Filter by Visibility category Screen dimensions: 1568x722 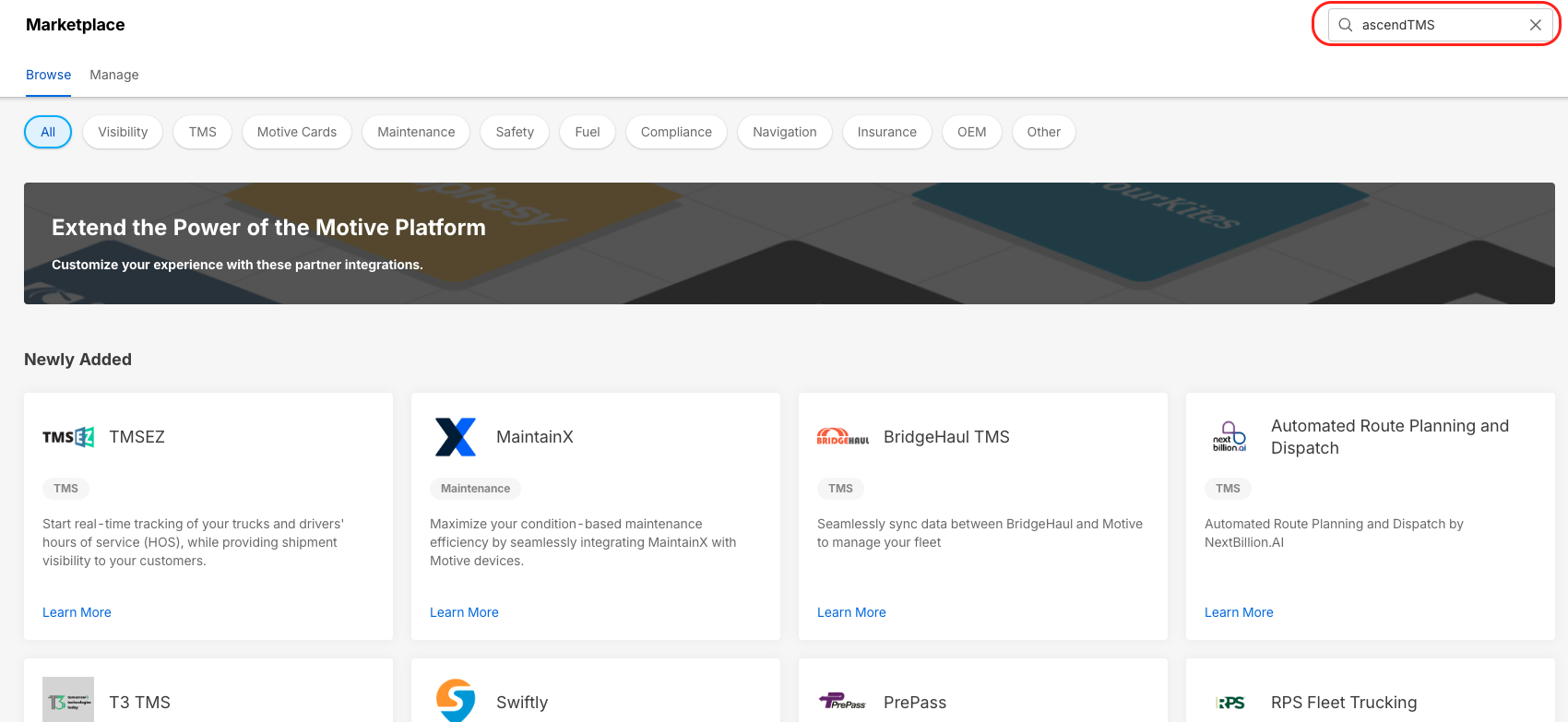[123, 132]
